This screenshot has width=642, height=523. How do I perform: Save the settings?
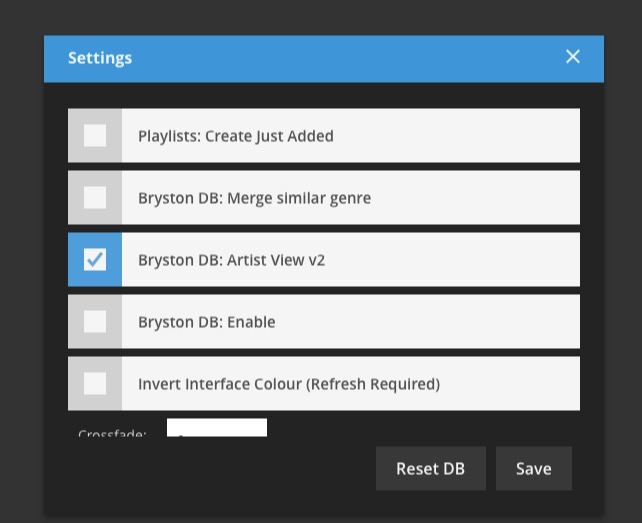[x=533, y=469]
